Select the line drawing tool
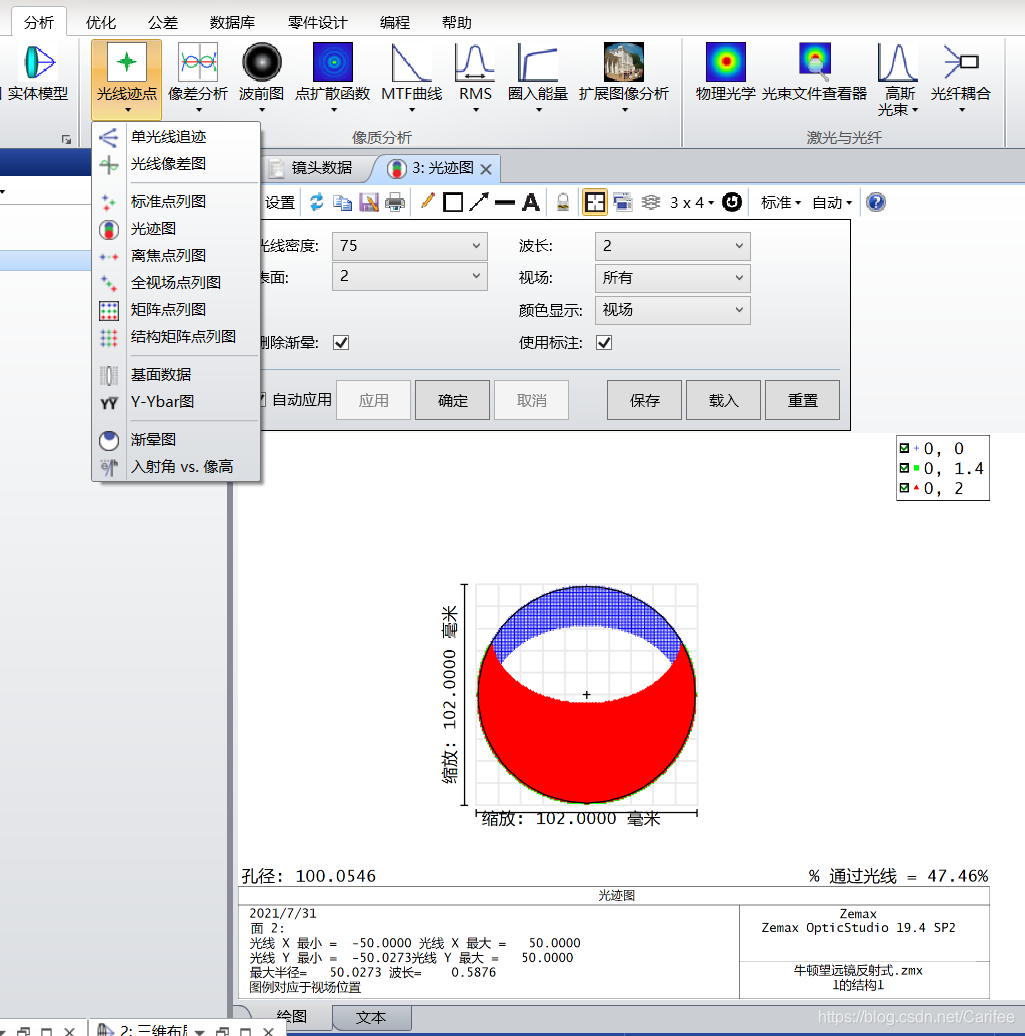This screenshot has width=1025, height=1036. click(x=505, y=202)
